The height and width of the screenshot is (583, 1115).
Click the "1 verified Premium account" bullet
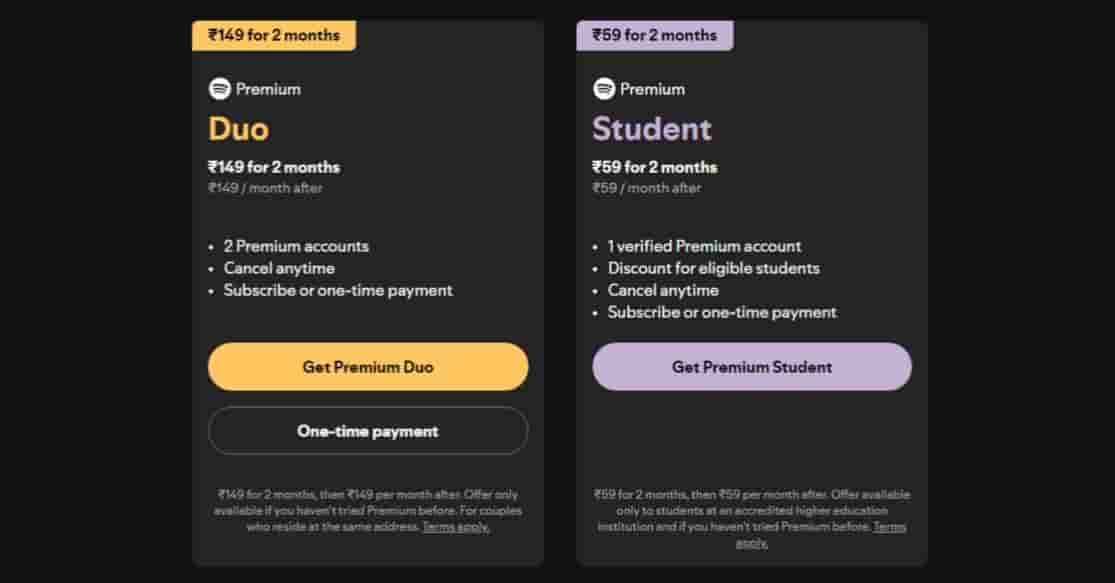coord(704,246)
